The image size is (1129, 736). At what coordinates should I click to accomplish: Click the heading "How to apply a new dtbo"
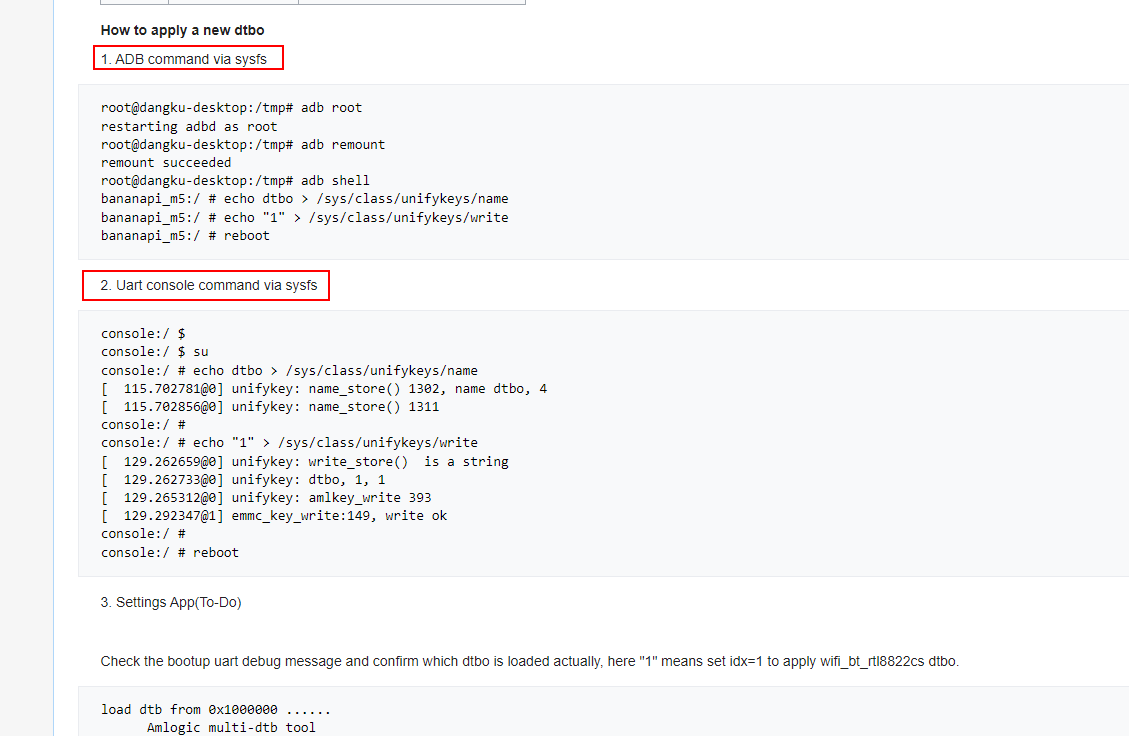(182, 30)
